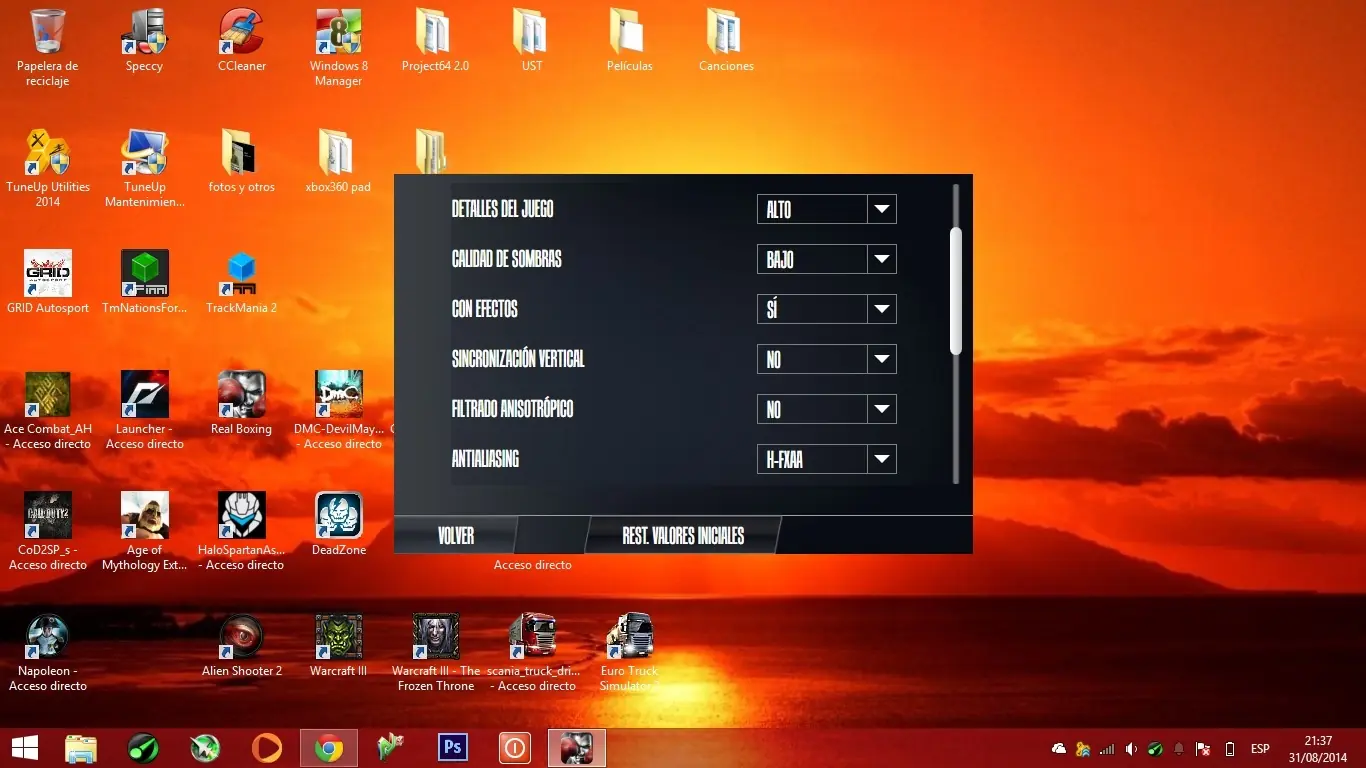Viewport: 1366px width, 768px height.
Task: Launch Real Boxing from desktop
Action: click(x=242, y=403)
